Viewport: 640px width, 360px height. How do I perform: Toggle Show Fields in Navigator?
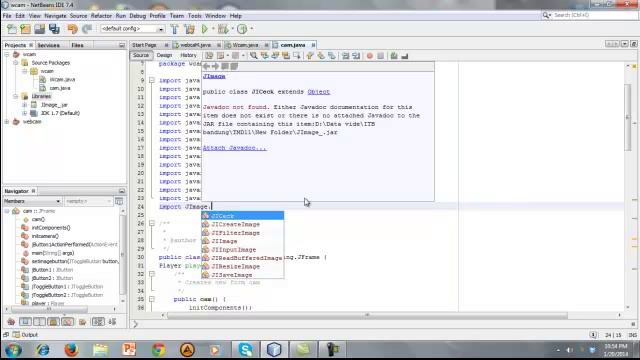(x=25, y=322)
